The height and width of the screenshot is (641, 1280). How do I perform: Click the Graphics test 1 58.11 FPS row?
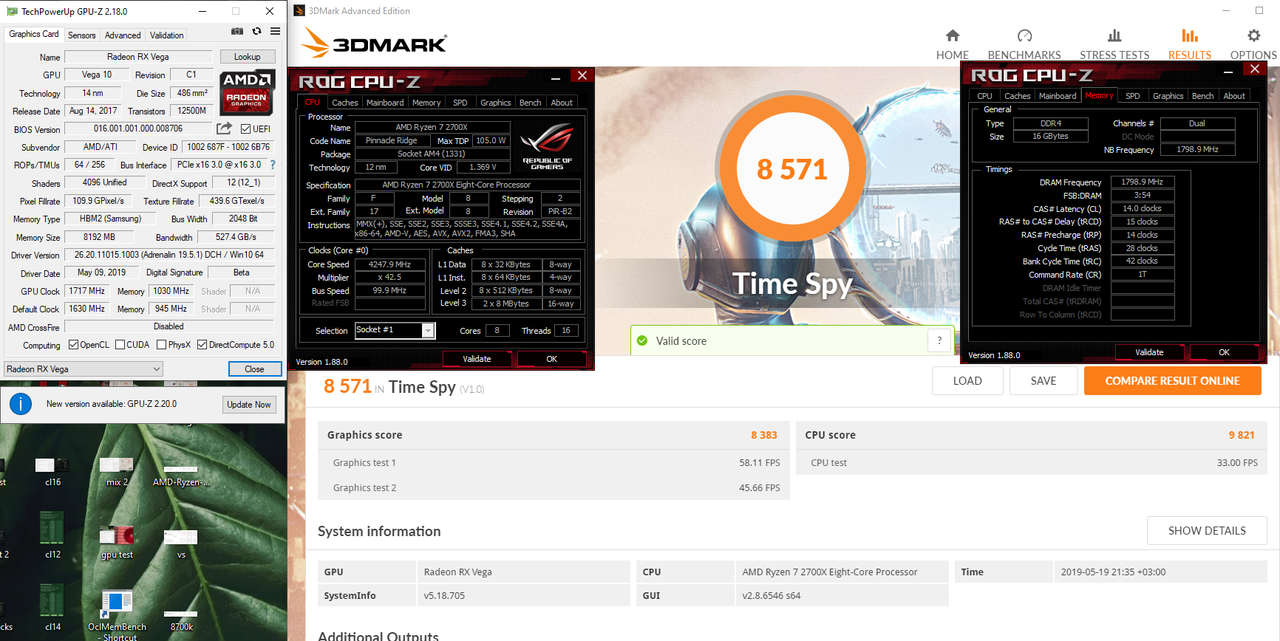[556, 463]
